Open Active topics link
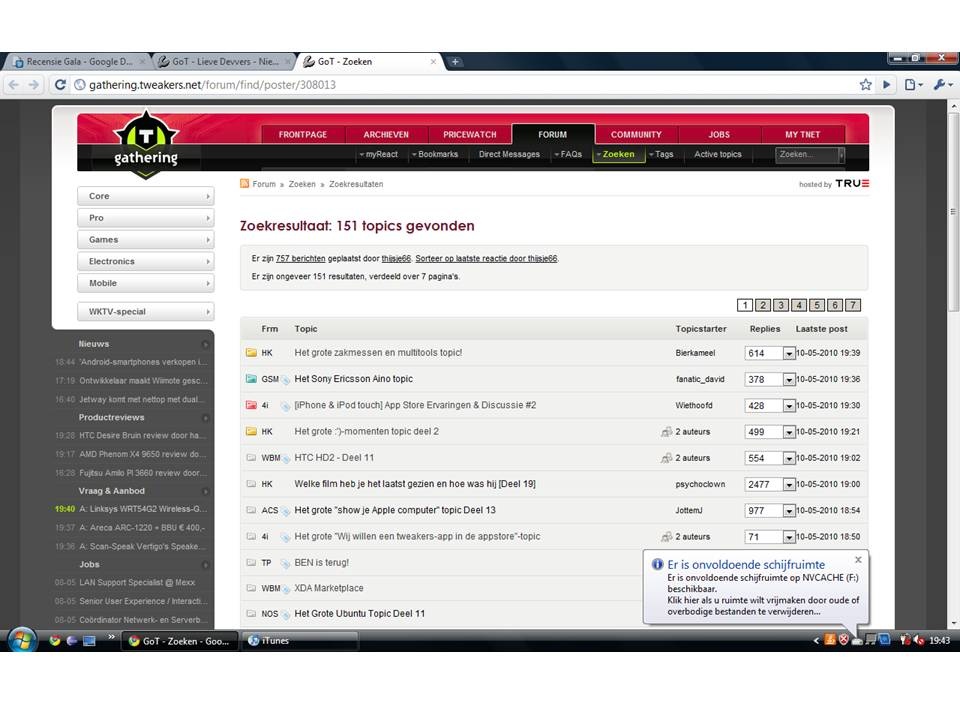The height and width of the screenshot is (720, 960). [718, 154]
